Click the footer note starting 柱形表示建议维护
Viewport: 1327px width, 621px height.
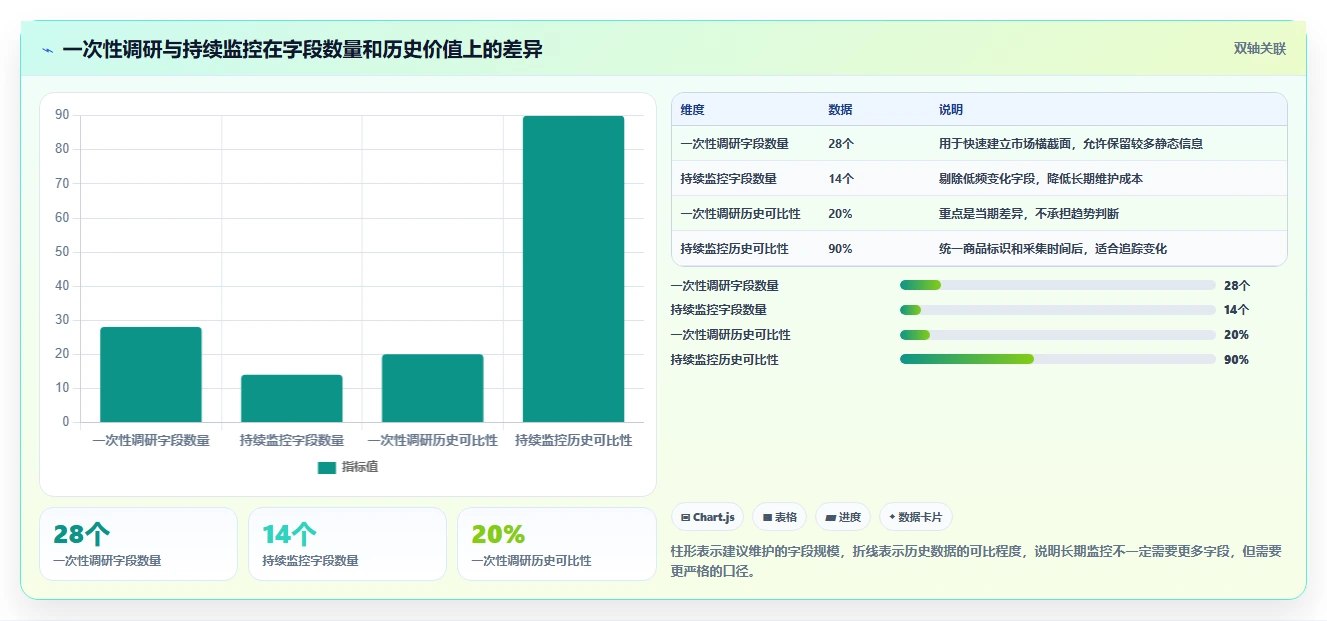tap(976, 561)
